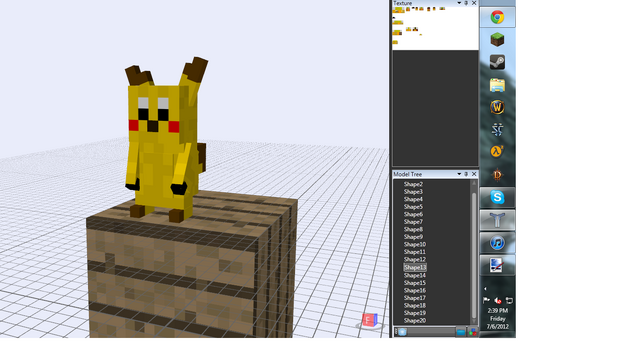Viewport: 640px width, 361px height.
Task: Click Model Tree scrollbar down arrow
Action: (474, 322)
